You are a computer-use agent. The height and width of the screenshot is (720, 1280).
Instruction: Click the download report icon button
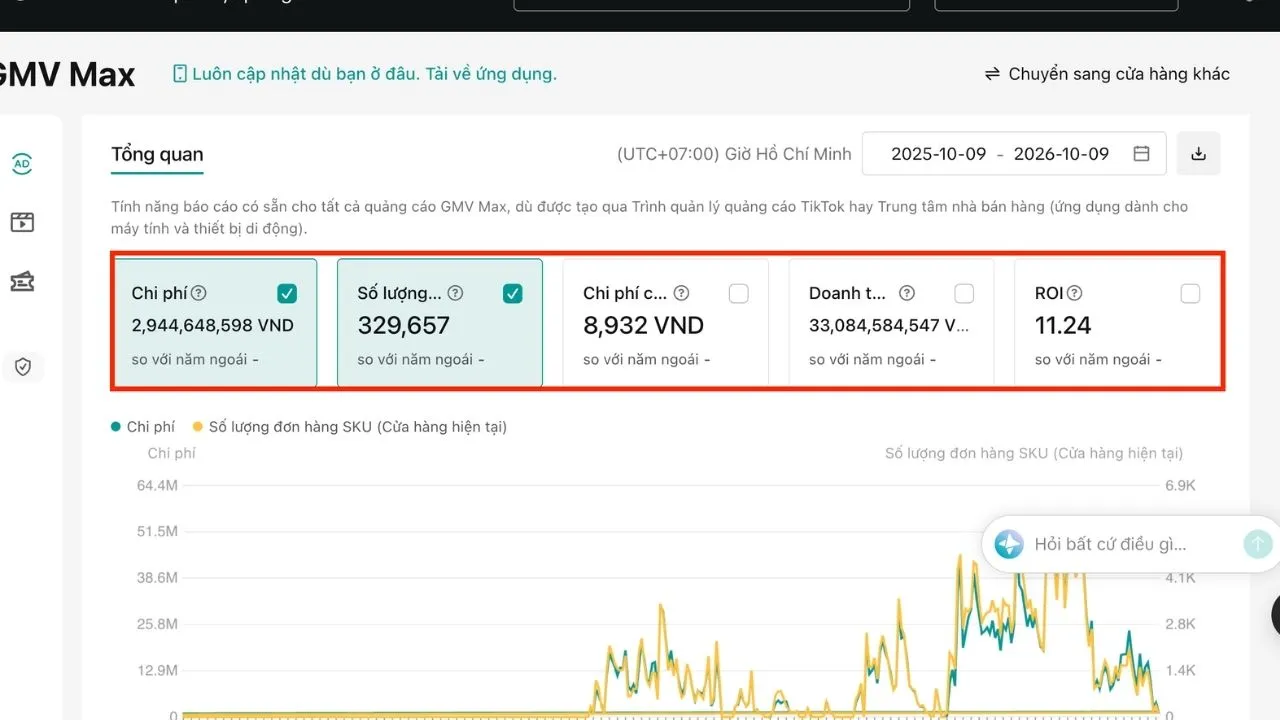coord(1198,154)
